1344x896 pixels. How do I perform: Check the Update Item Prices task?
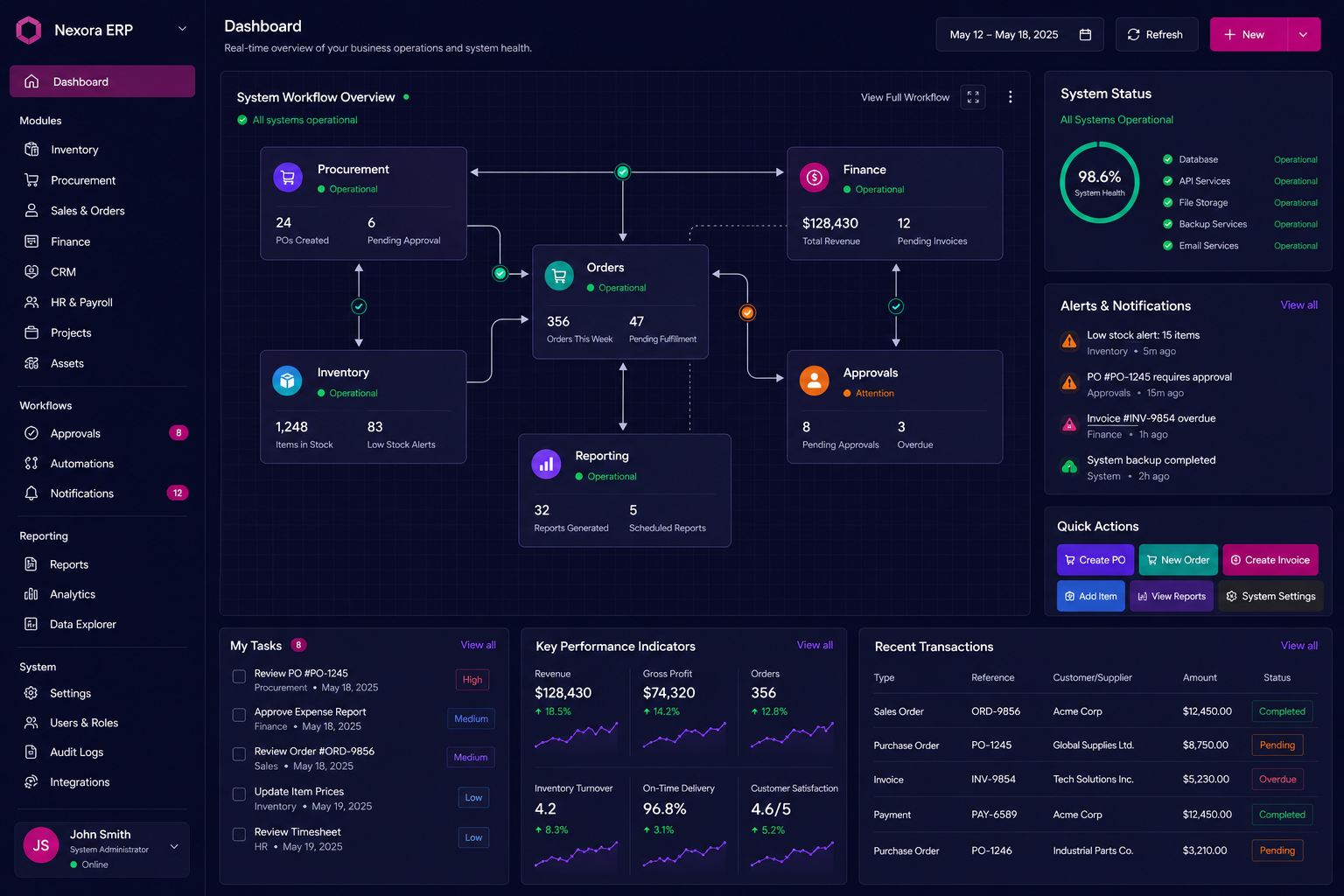point(239,794)
